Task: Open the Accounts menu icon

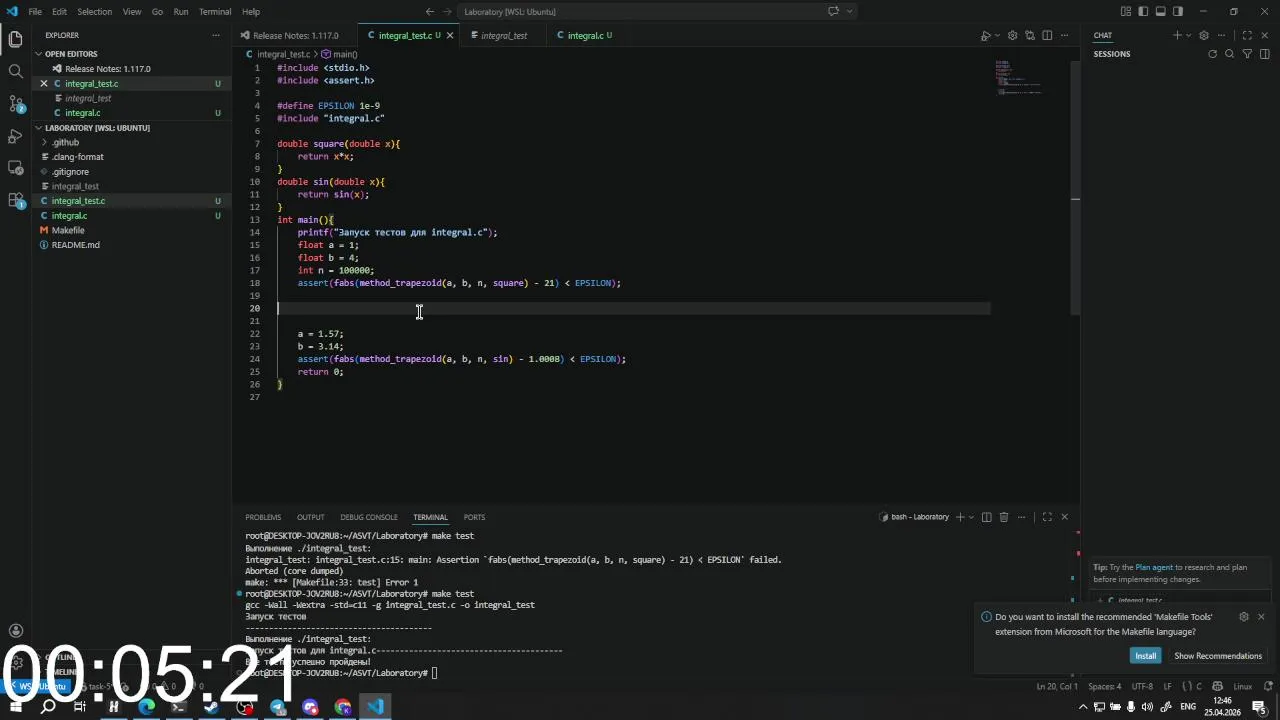Action: coord(15,631)
